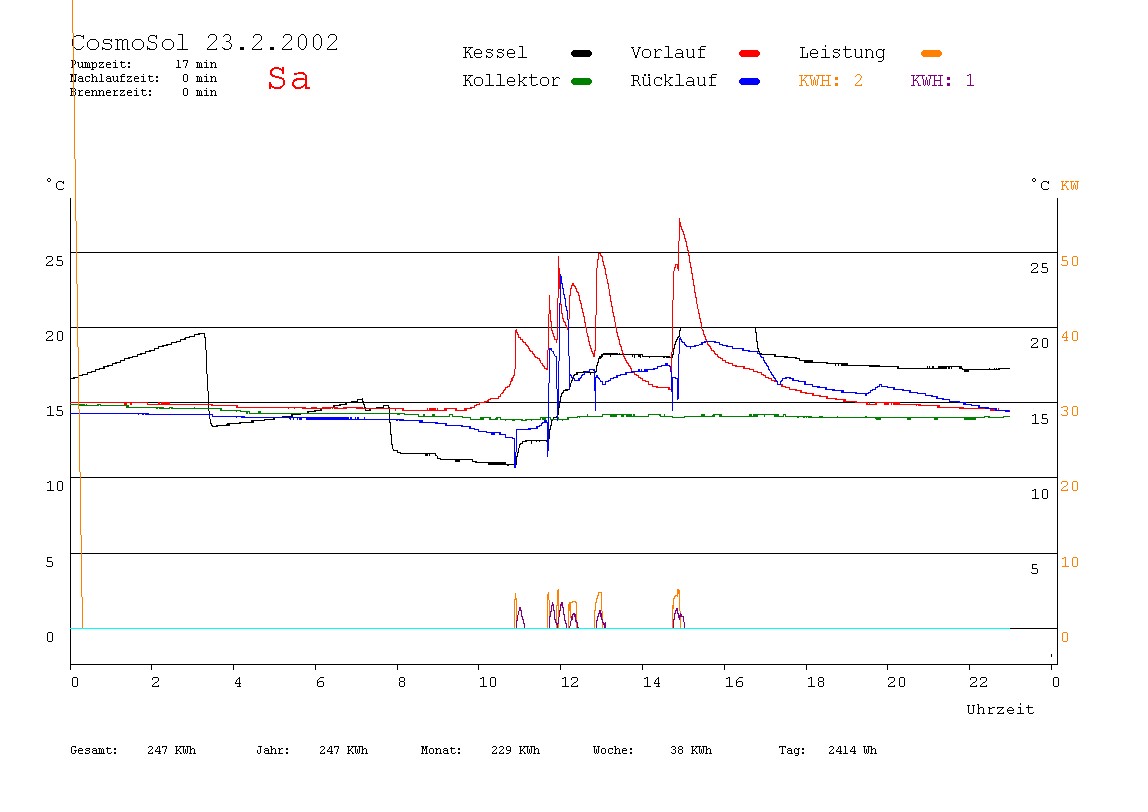Click the red 'Sa' weekday label

[x=288, y=78]
